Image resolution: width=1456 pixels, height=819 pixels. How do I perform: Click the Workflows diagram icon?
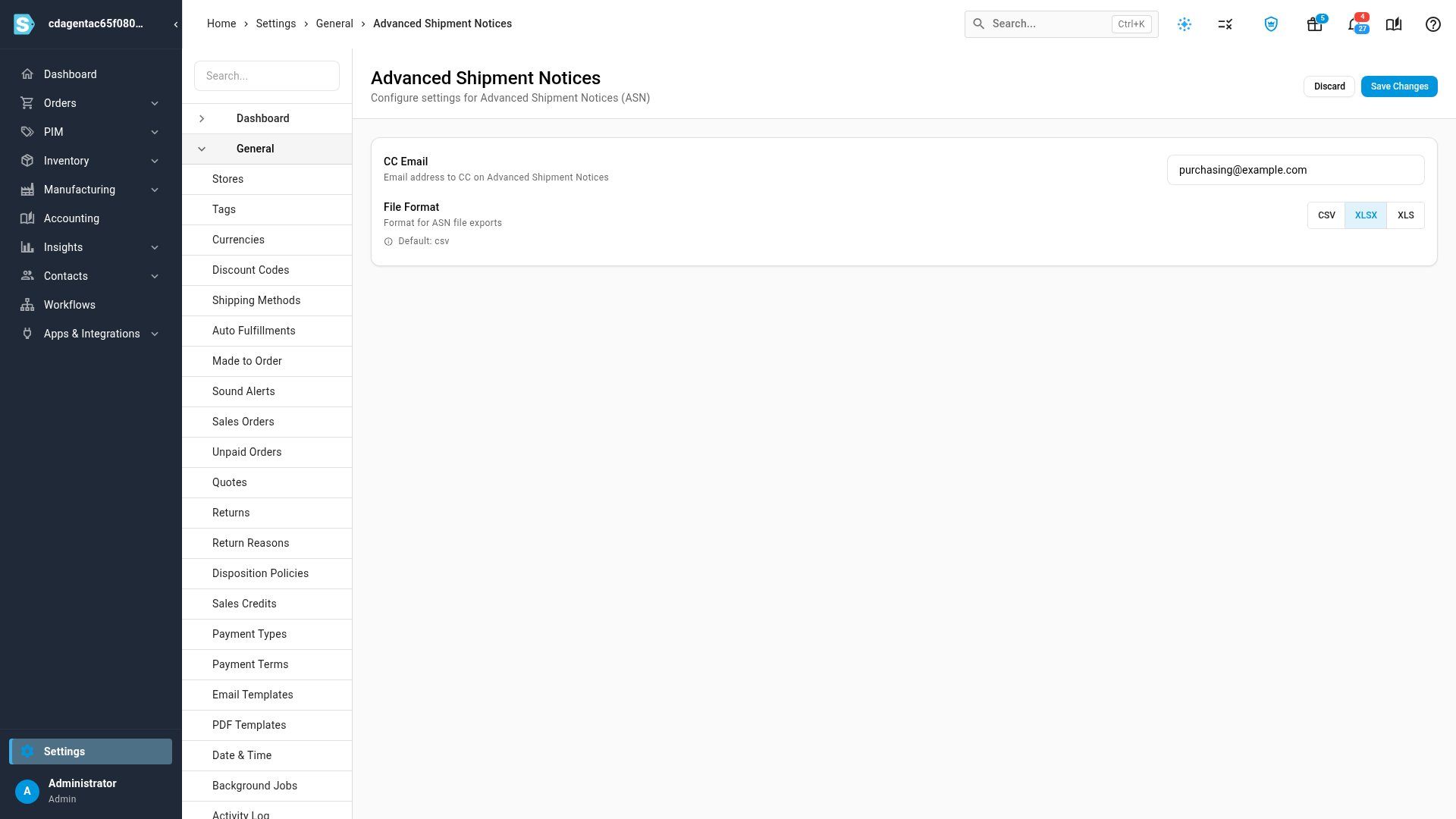pyautogui.click(x=27, y=305)
